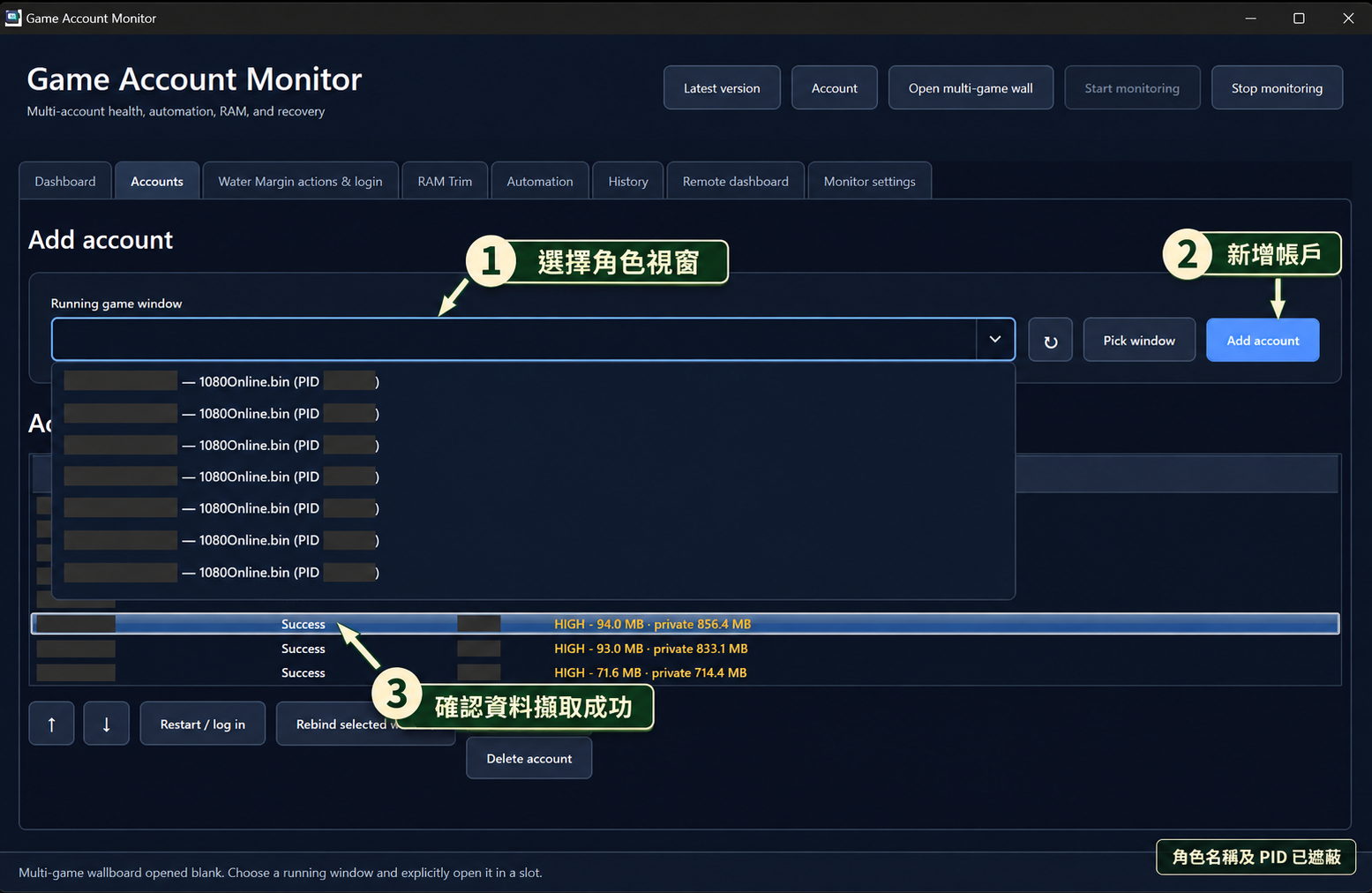Click the Delete account button
1372x893 pixels.
point(529,758)
